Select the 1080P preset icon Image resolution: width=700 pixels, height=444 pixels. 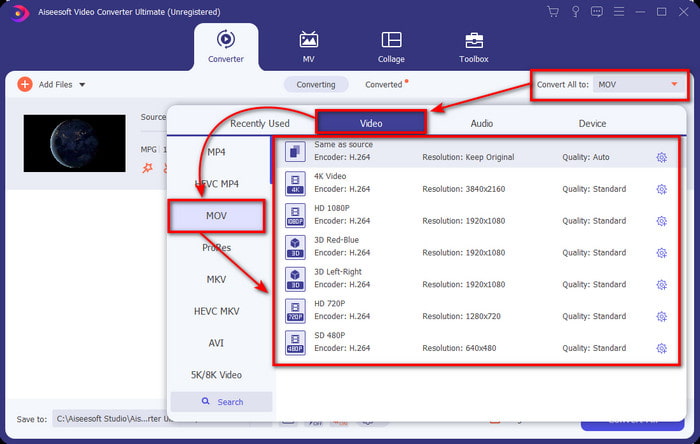coord(295,215)
